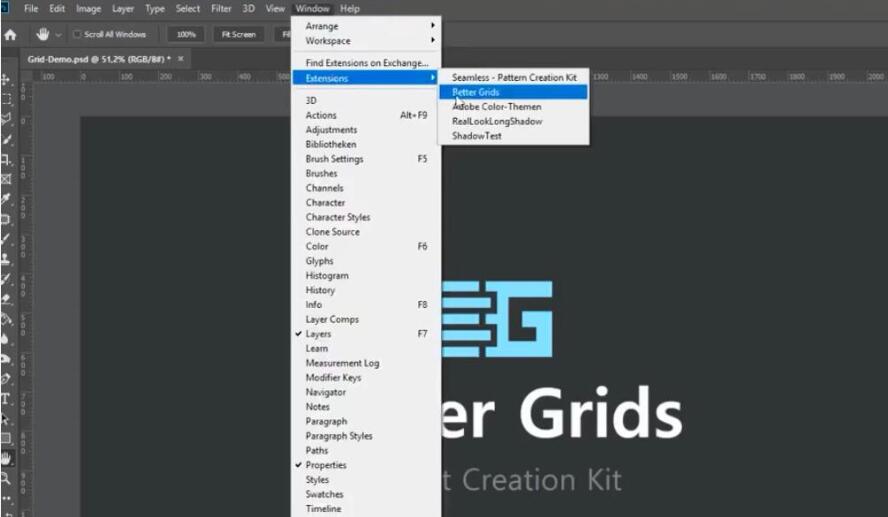The height and width of the screenshot is (517, 888).
Task: Open the Extensions submenu entry
Action: 366,78
